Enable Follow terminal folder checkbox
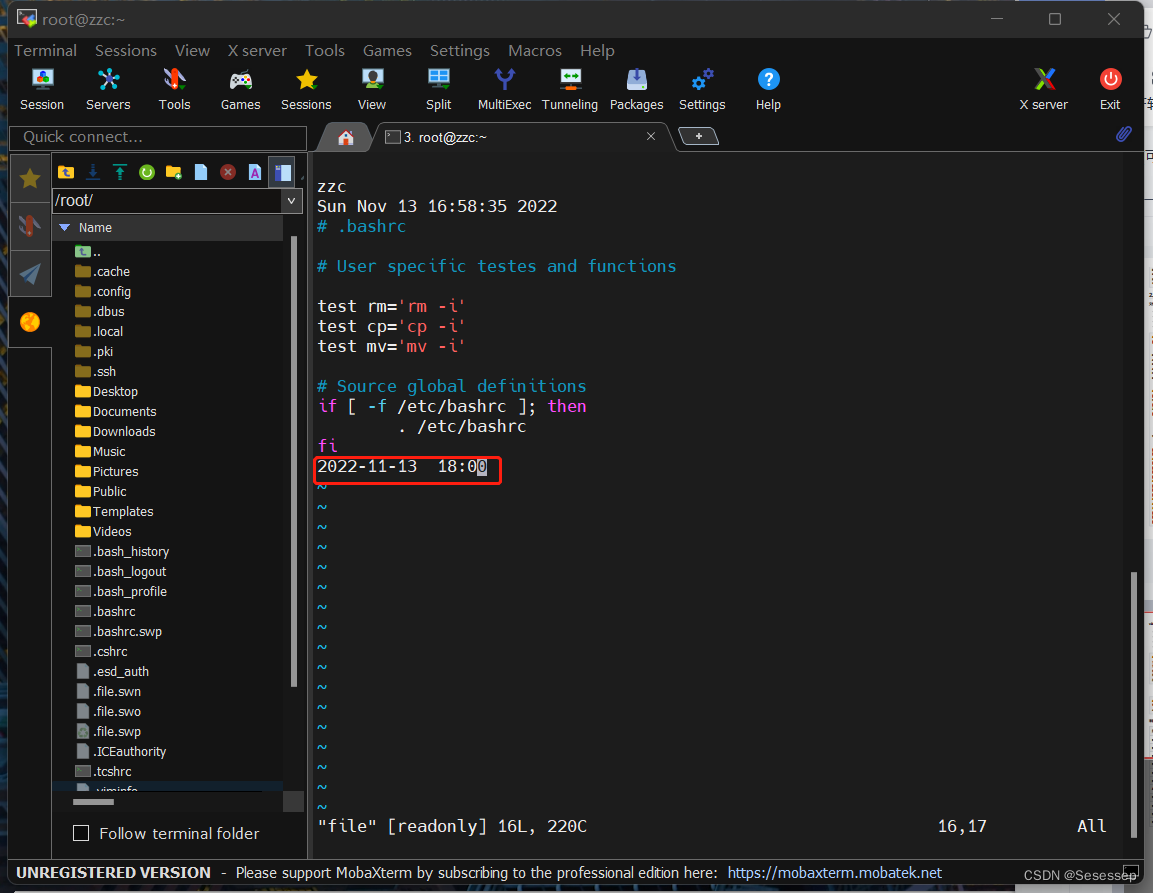The width and height of the screenshot is (1153, 893). pyautogui.click(x=81, y=833)
